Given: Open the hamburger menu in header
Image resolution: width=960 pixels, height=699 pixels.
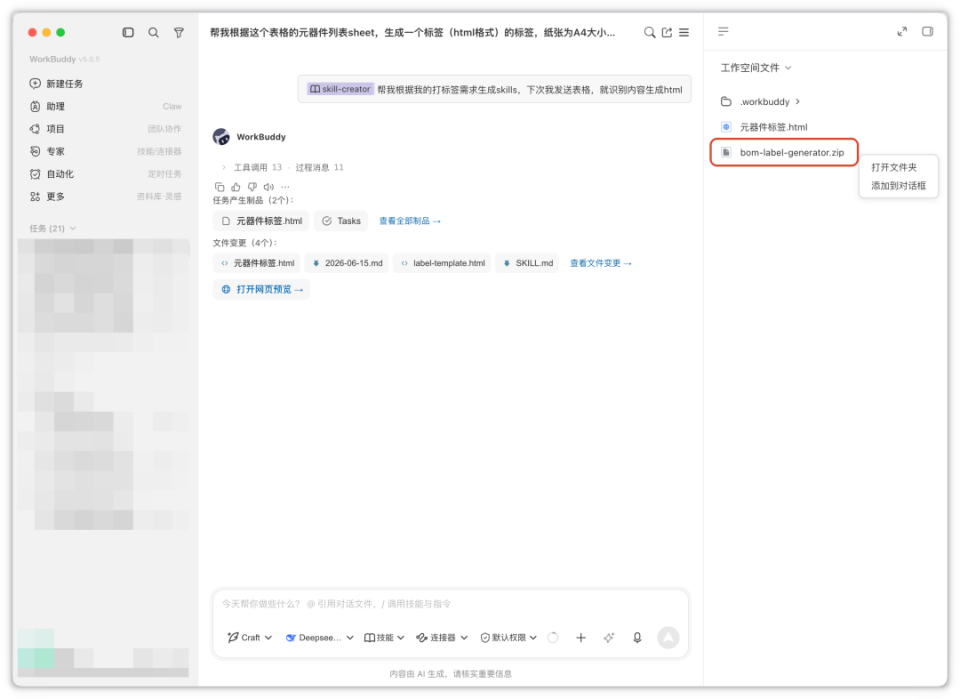Looking at the screenshot, I should pyautogui.click(x=684, y=32).
